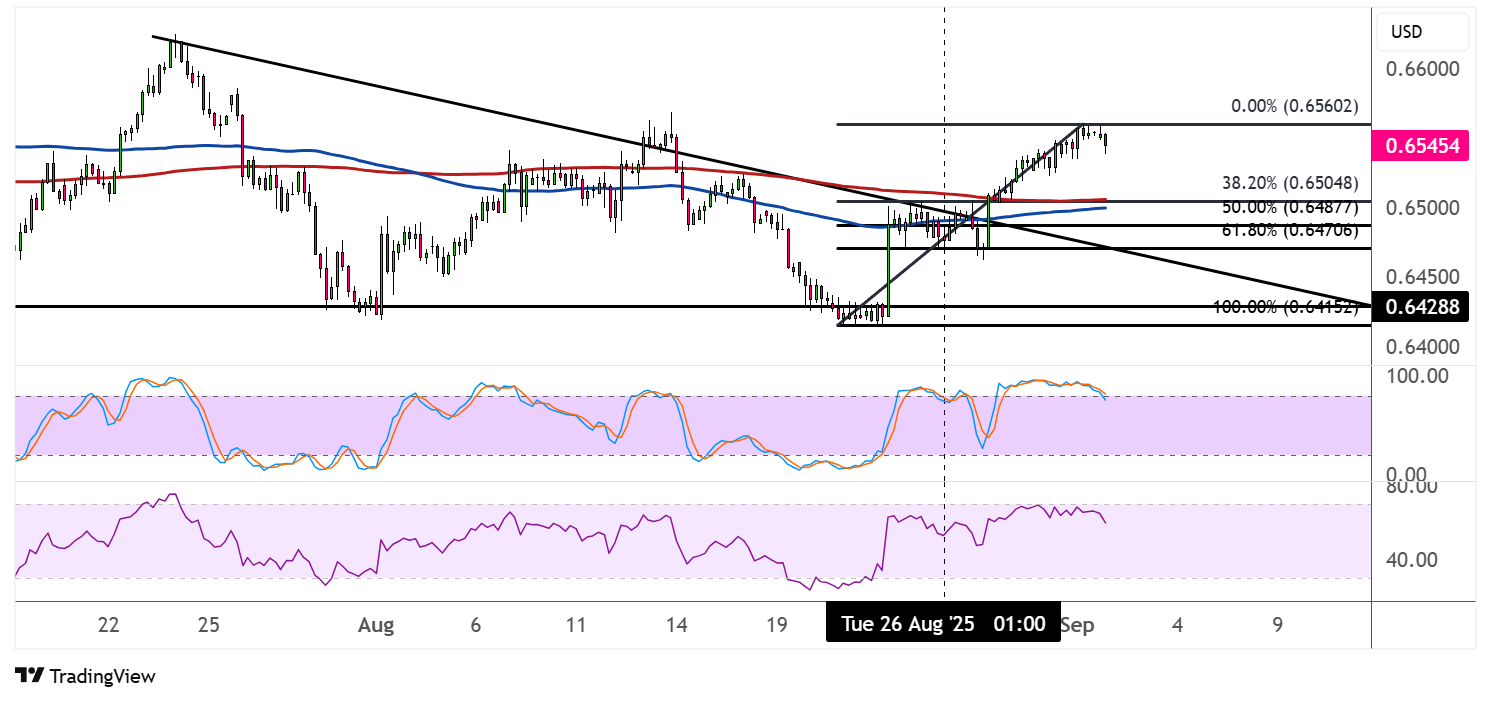The height and width of the screenshot is (702, 1491).
Task: Click the 100.00 stochastic scale value
Action: click(1417, 376)
